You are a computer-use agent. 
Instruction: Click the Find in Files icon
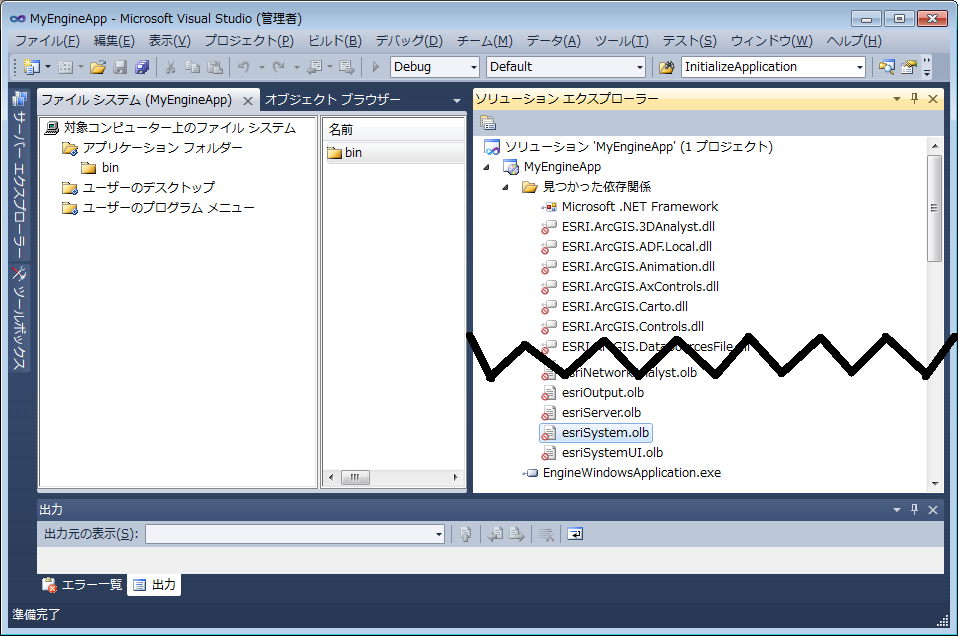tap(667, 67)
